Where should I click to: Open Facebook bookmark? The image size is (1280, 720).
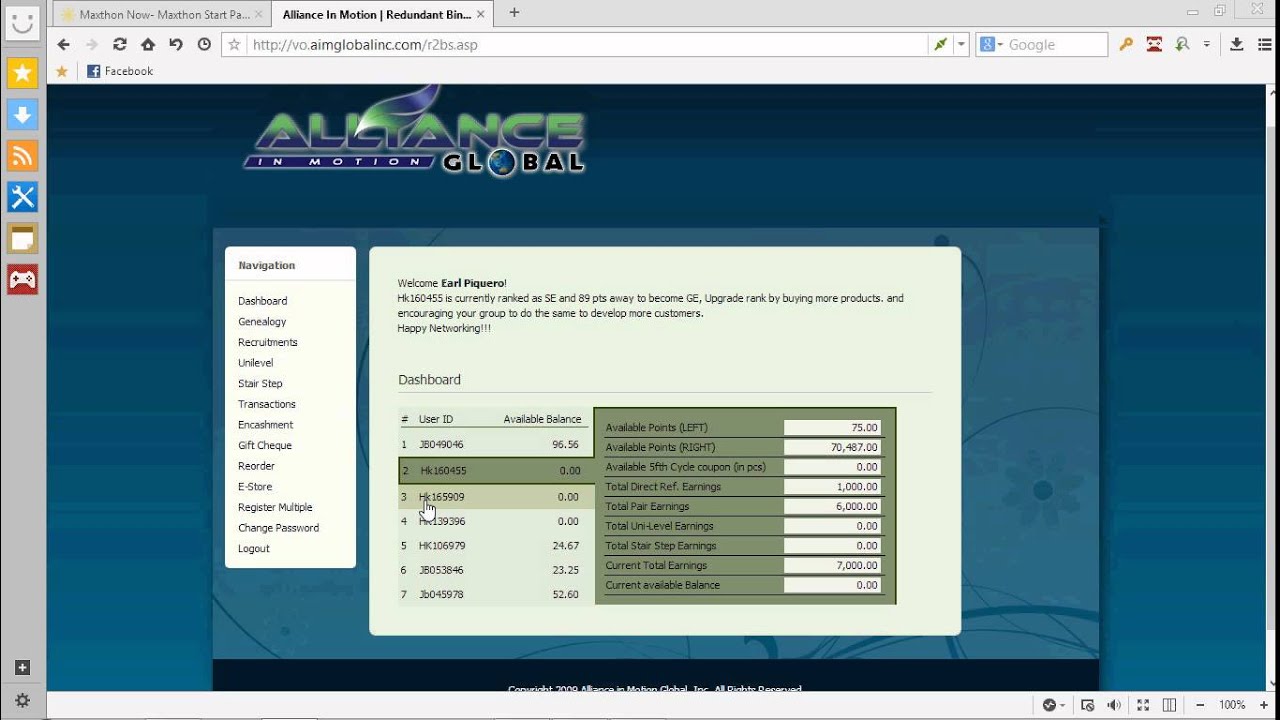120,71
